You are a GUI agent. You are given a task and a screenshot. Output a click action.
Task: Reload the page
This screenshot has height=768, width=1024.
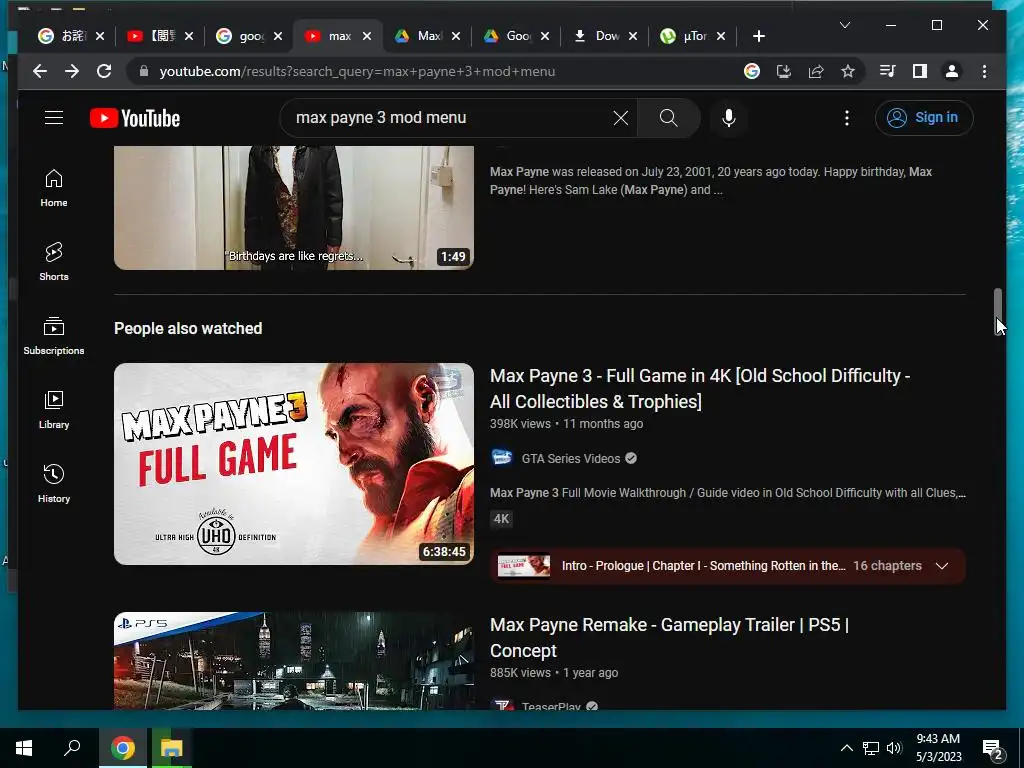[x=104, y=71]
